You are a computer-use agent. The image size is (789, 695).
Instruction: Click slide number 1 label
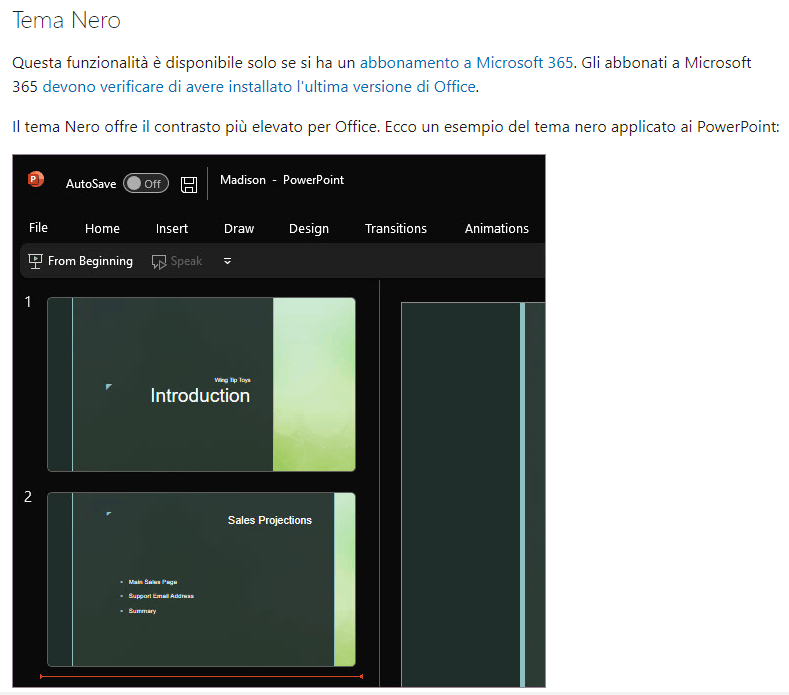[x=28, y=302]
